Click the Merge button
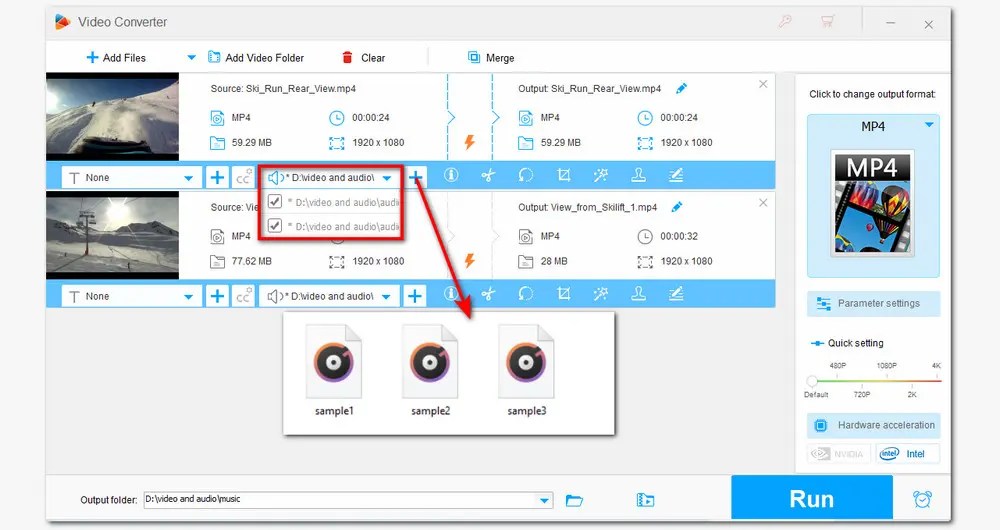This screenshot has height=530, width=1000. tap(490, 57)
